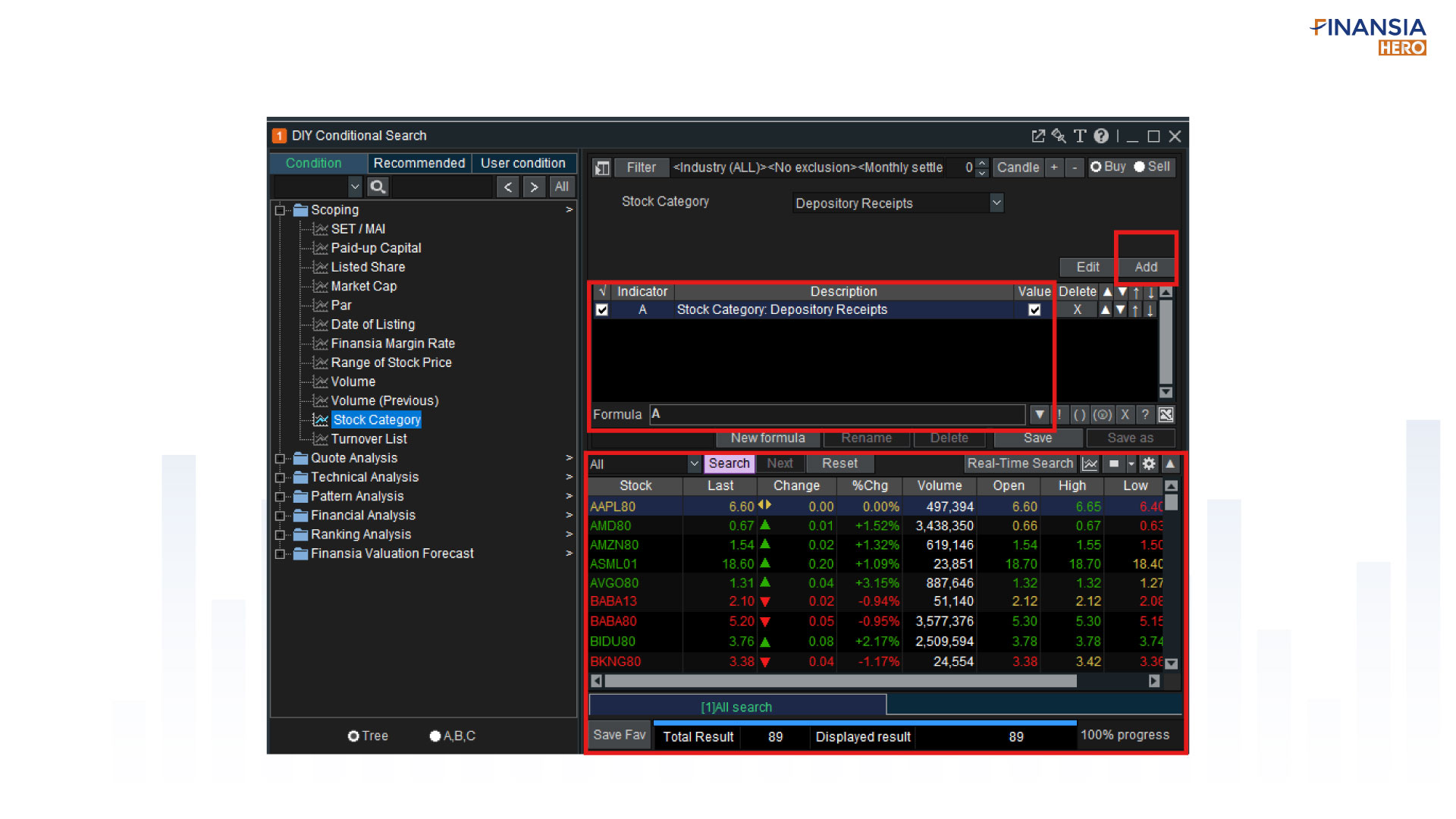Switch to the Recommended tab
Image resolution: width=1456 pixels, height=819 pixels.
(x=419, y=163)
